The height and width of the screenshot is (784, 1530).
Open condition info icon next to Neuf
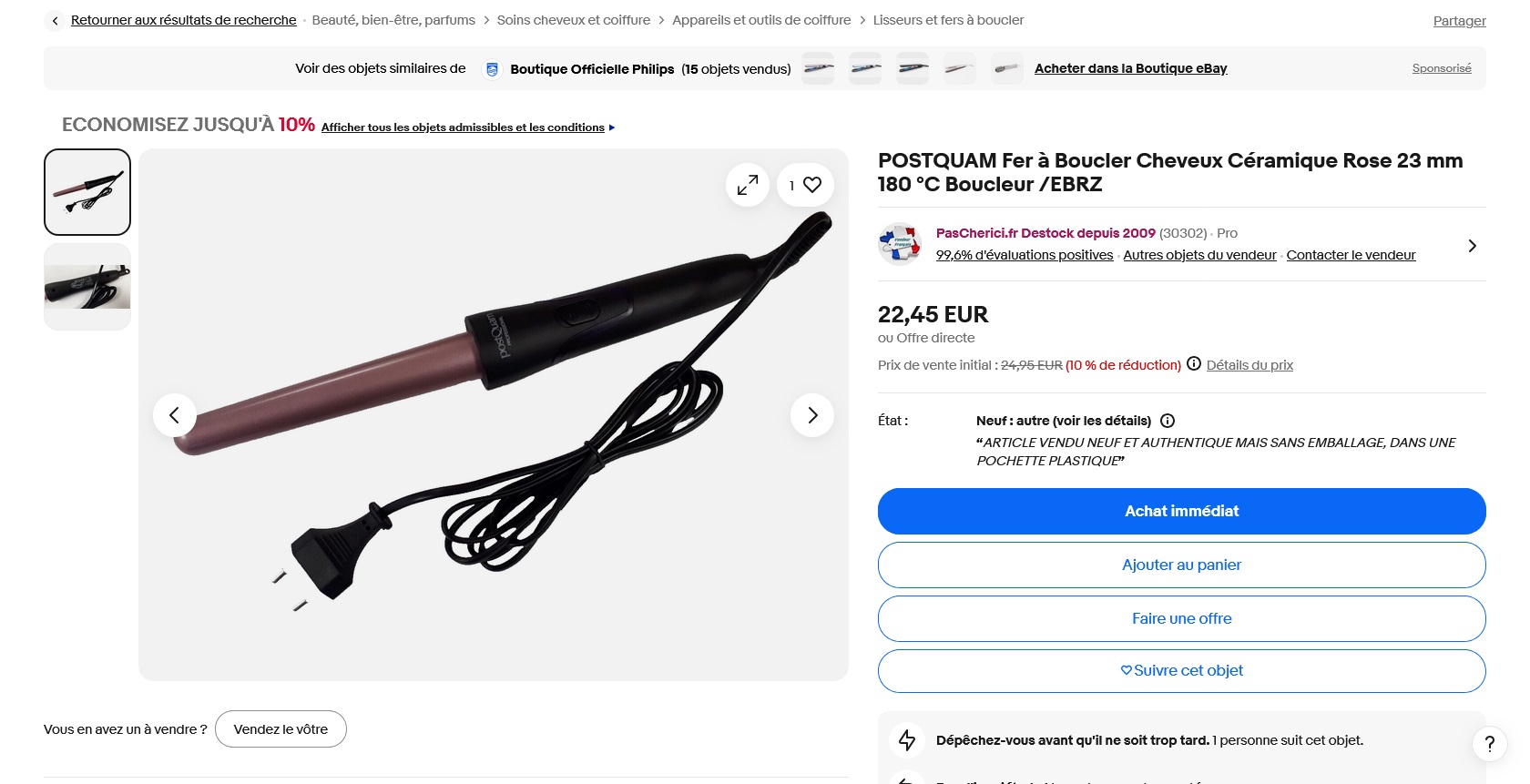point(1168,421)
